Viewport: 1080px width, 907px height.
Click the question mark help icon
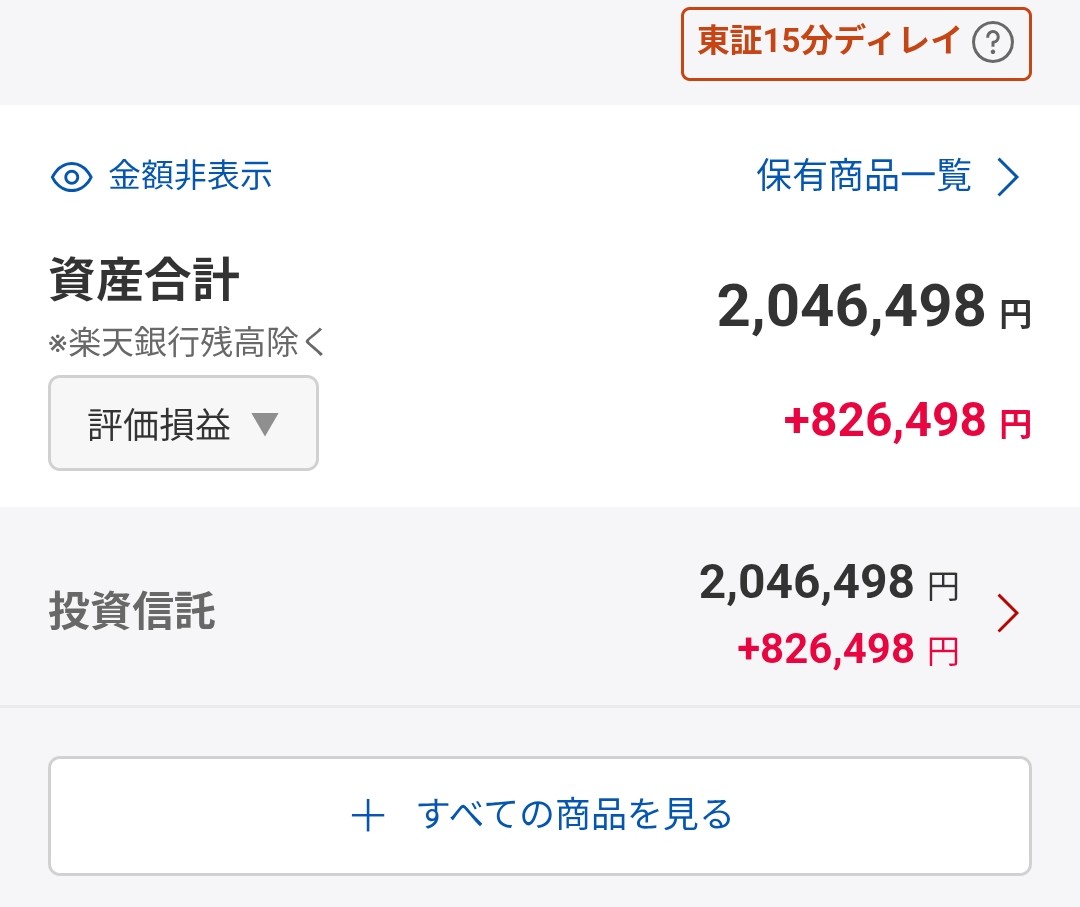[x=992, y=43]
